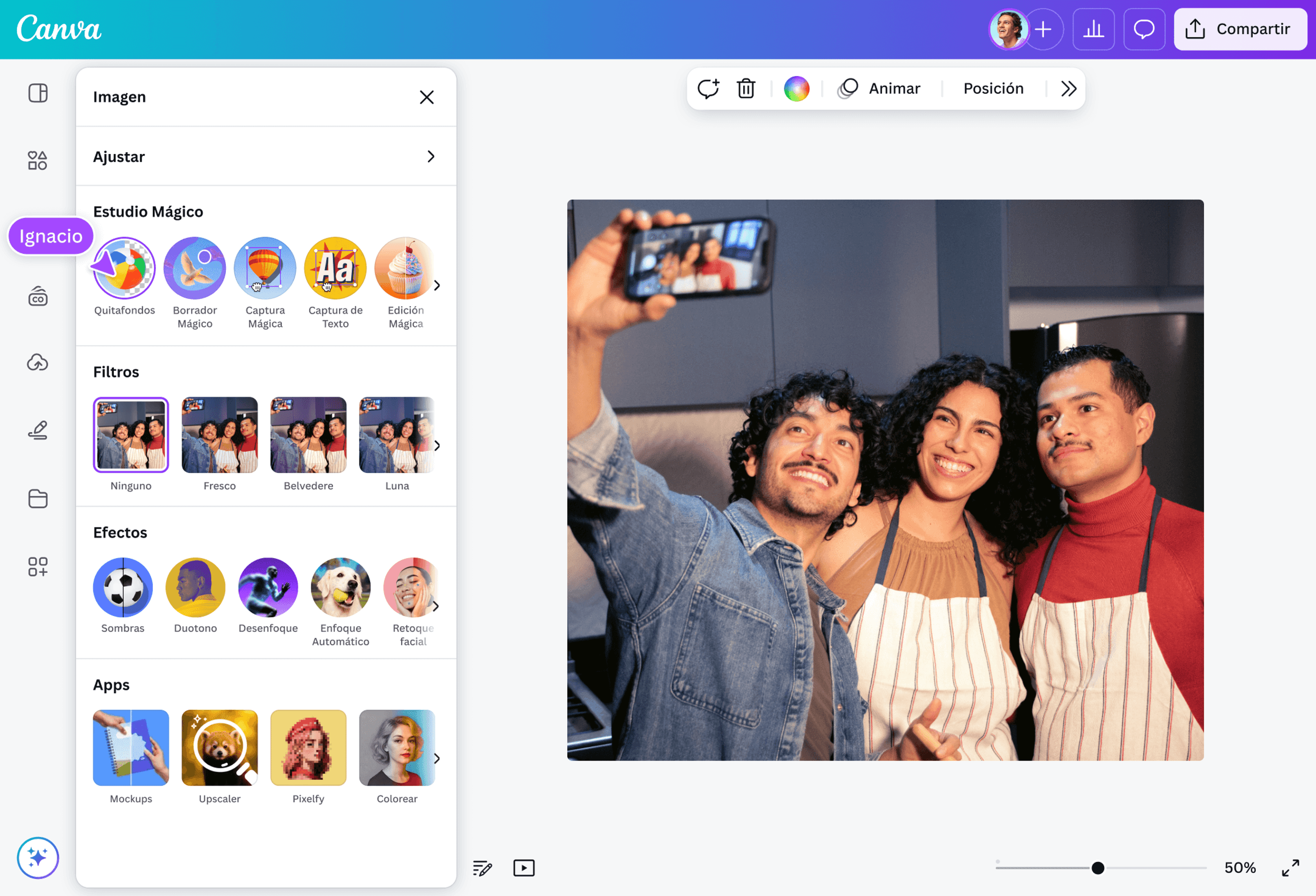Screen dimensions: 1316x896
Task: Show more Apps with the arrow
Action: click(x=436, y=758)
